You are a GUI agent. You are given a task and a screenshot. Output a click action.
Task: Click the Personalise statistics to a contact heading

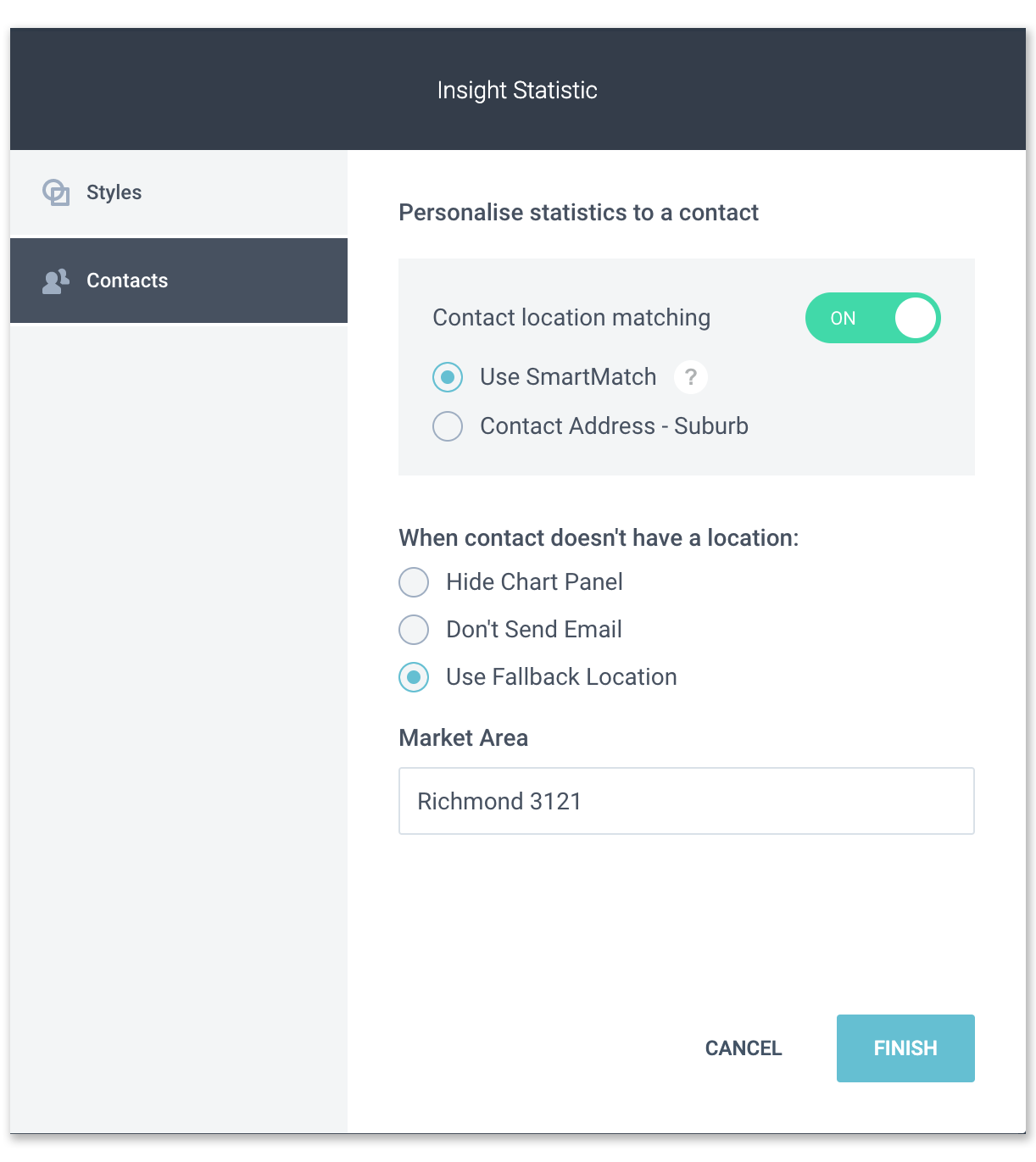click(578, 213)
